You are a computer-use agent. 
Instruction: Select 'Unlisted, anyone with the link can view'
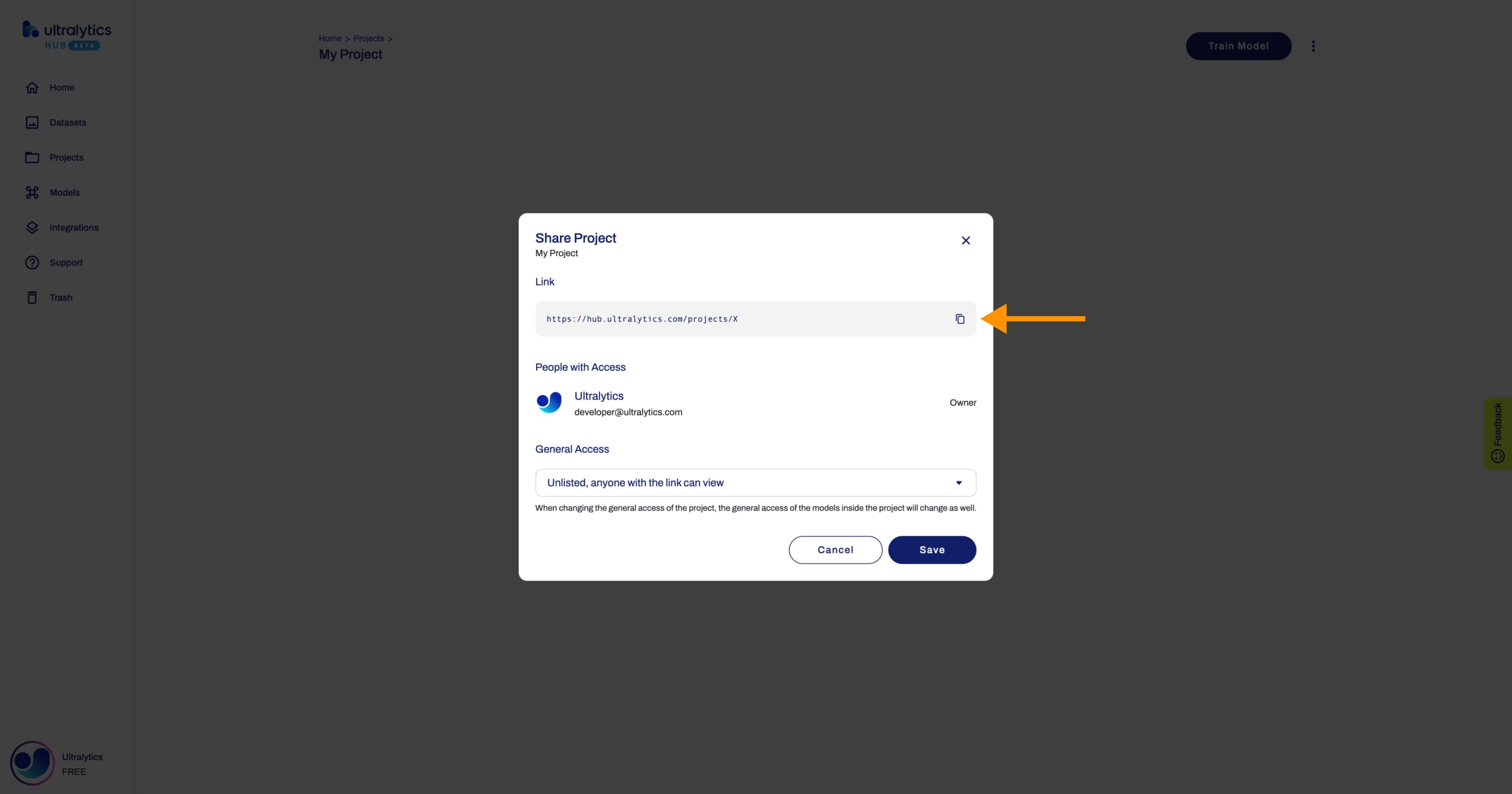tap(755, 482)
